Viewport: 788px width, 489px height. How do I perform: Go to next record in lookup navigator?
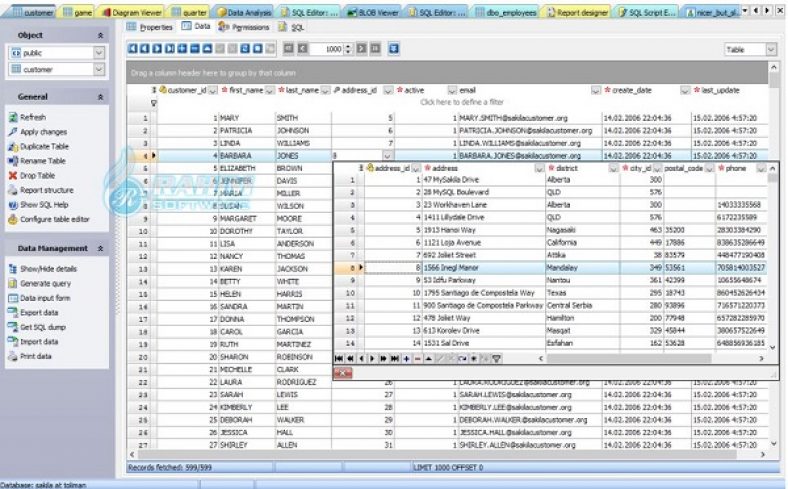372,359
